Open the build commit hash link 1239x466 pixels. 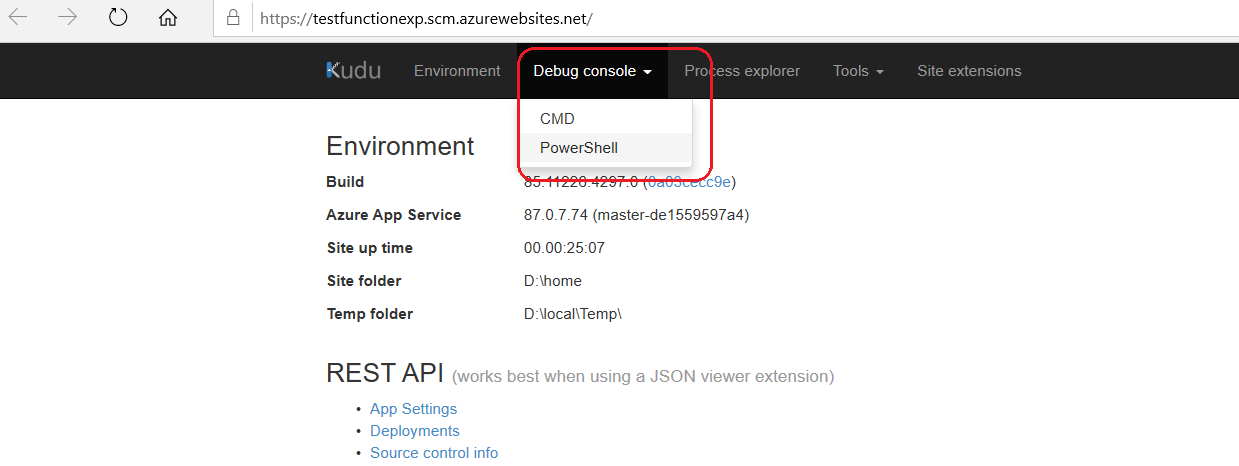[690, 182]
